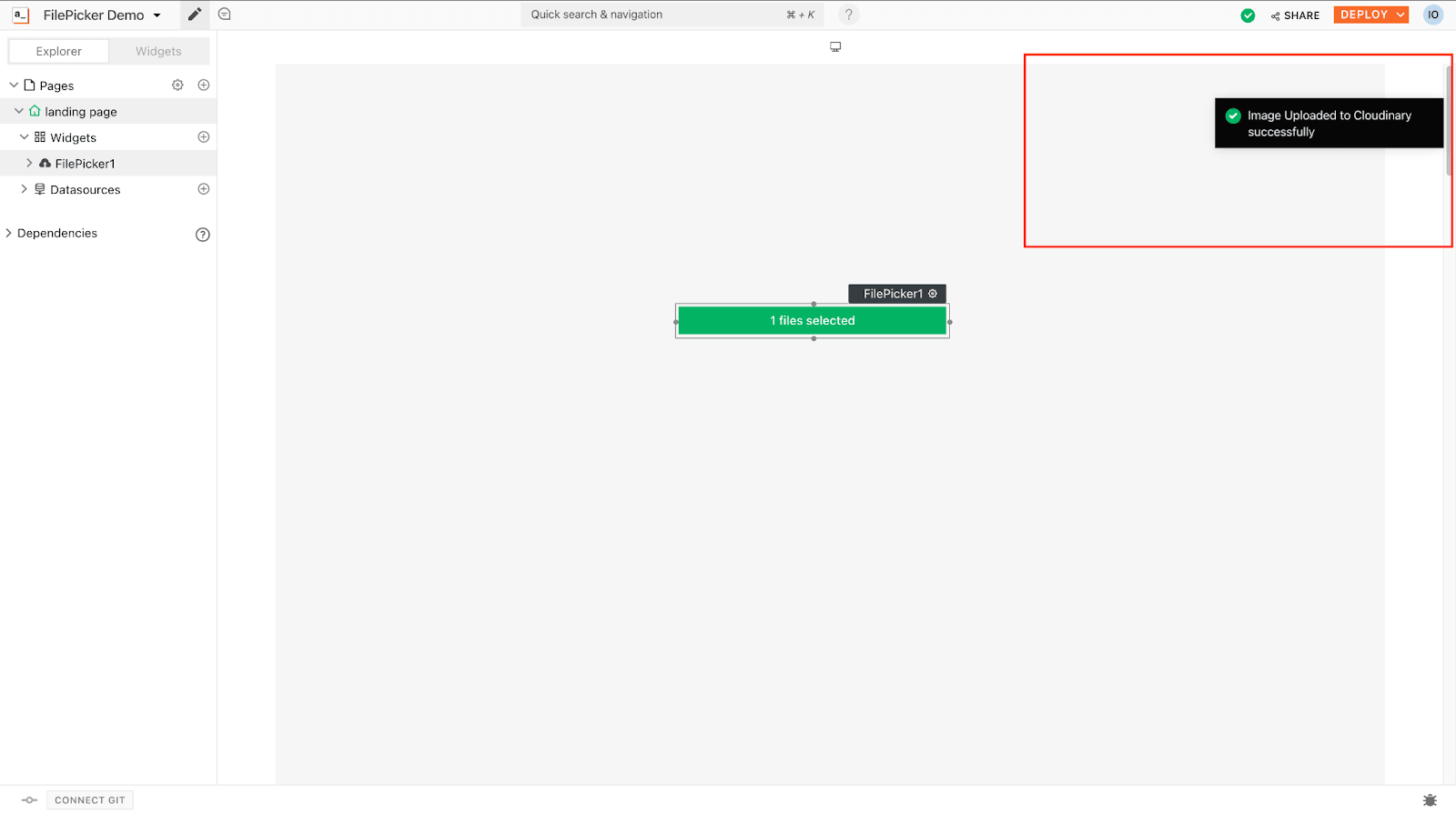Expand the FilePicker1 tree item
The height and width of the screenshot is (814, 1456).
(x=29, y=164)
